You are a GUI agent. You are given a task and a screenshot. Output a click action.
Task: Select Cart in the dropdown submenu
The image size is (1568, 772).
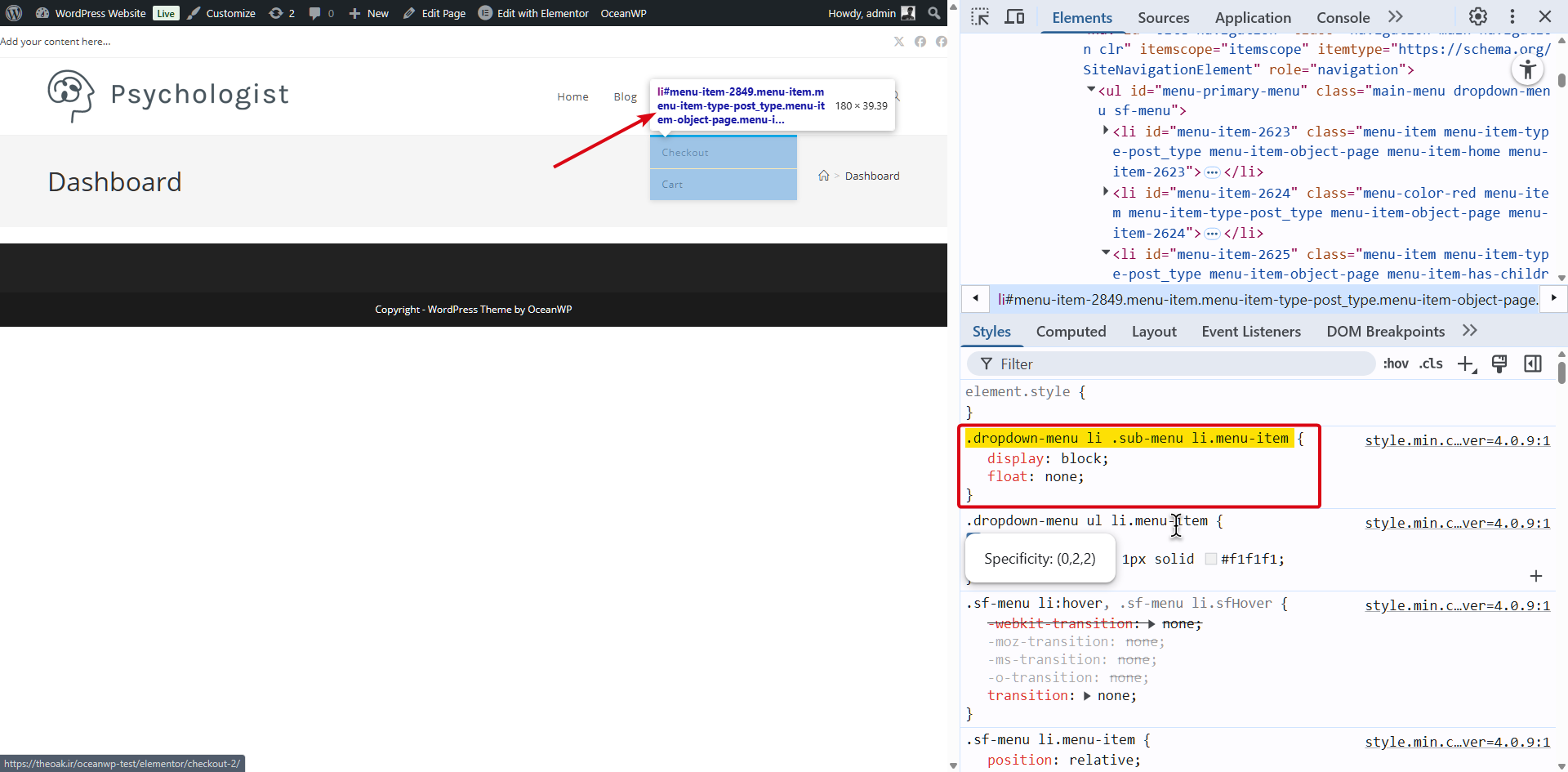(x=724, y=185)
